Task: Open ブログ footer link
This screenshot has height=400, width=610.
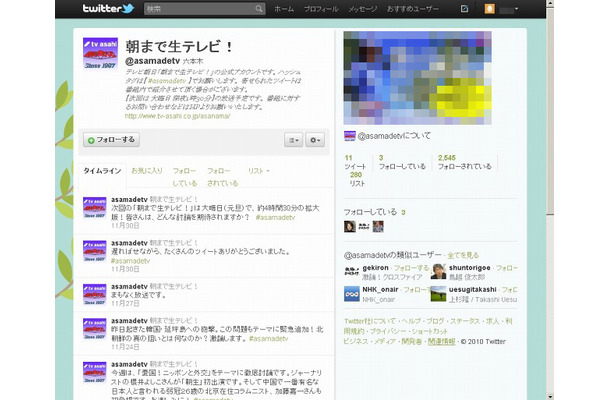Action: [435, 321]
